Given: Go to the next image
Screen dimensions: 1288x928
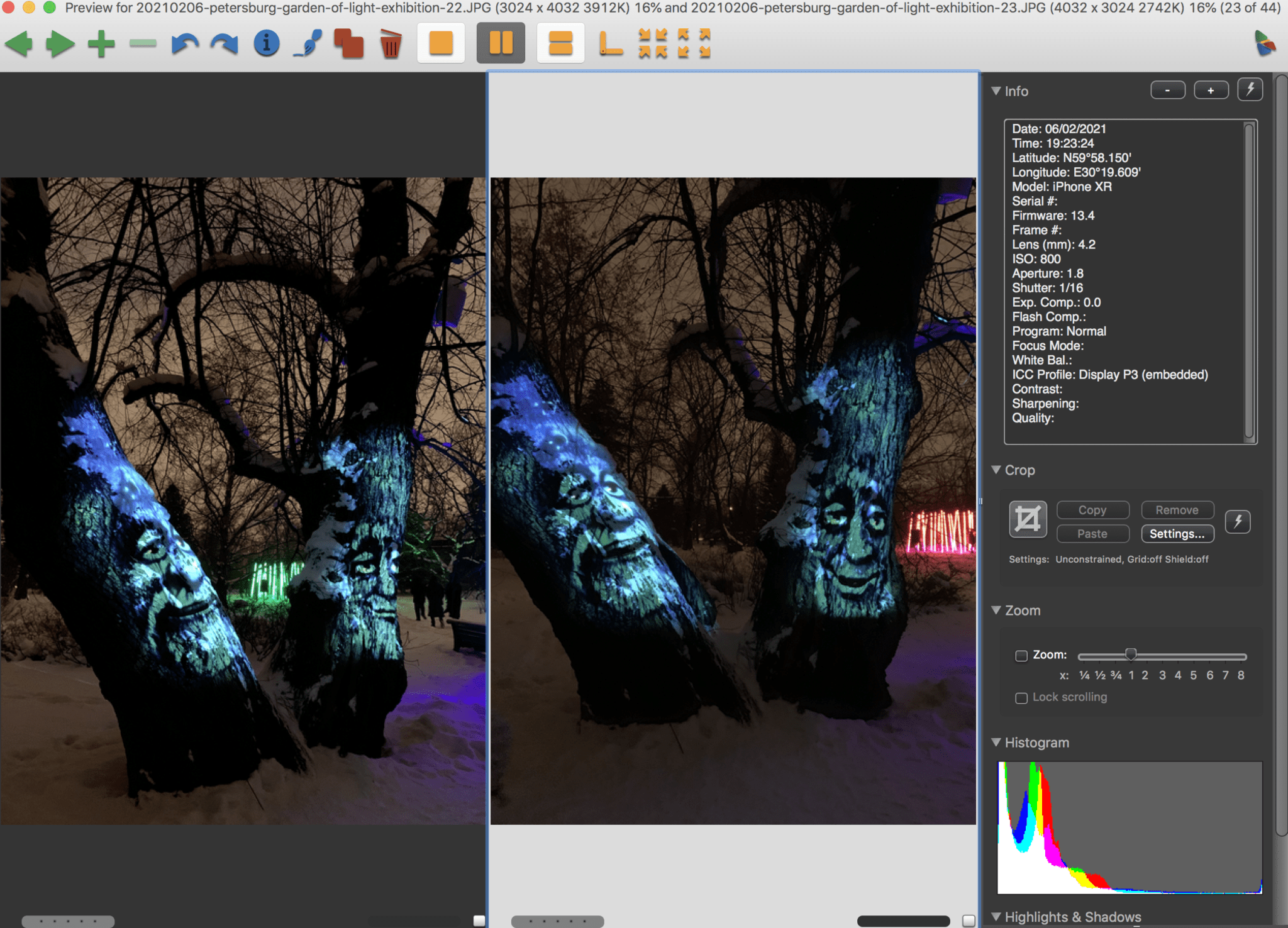Looking at the screenshot, I should [x=60, y=43].
